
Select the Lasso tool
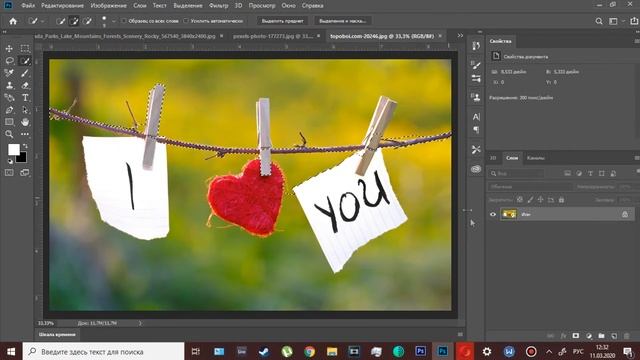9,61
